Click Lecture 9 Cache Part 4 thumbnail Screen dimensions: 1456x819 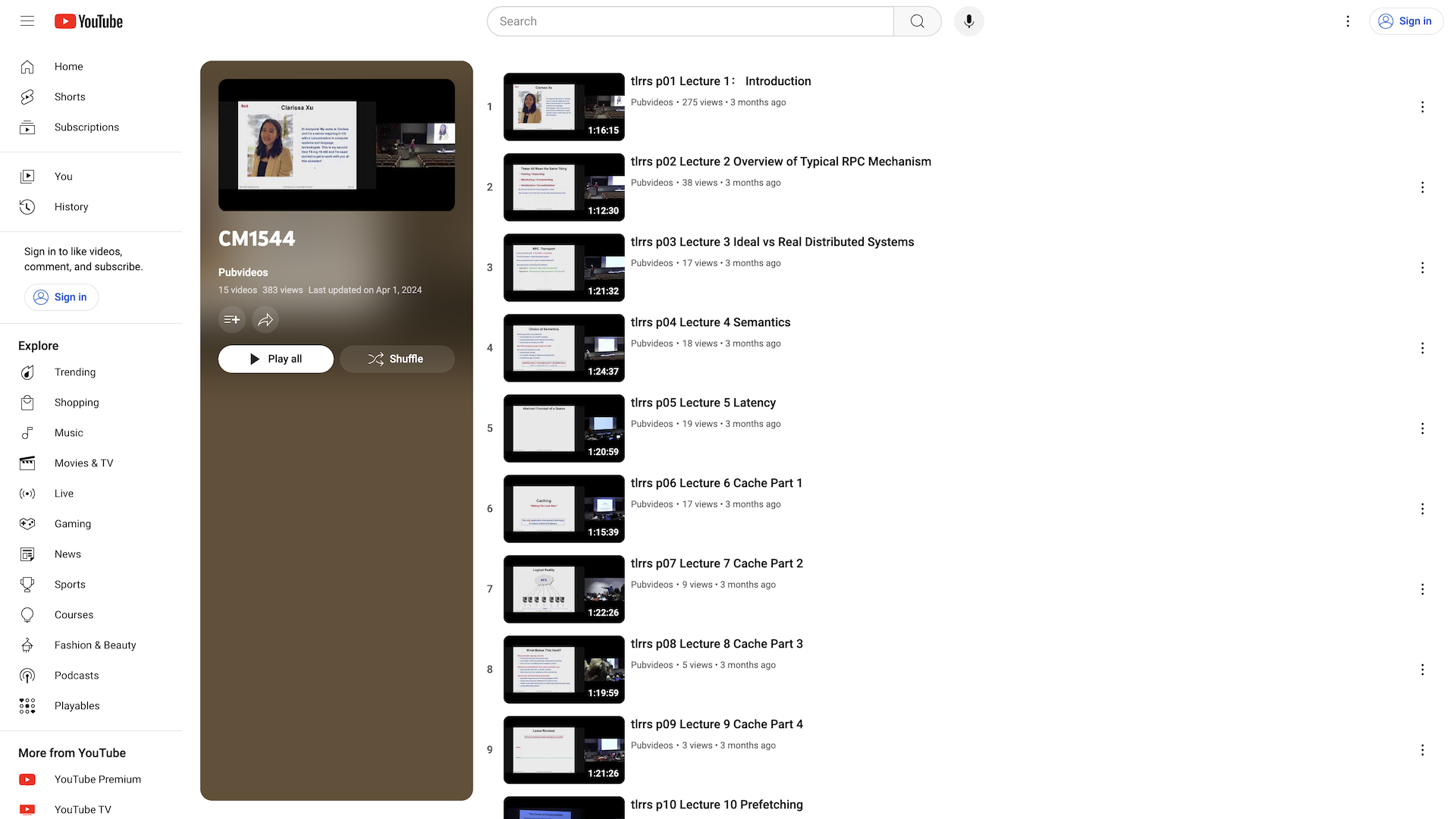pos(564,750)
